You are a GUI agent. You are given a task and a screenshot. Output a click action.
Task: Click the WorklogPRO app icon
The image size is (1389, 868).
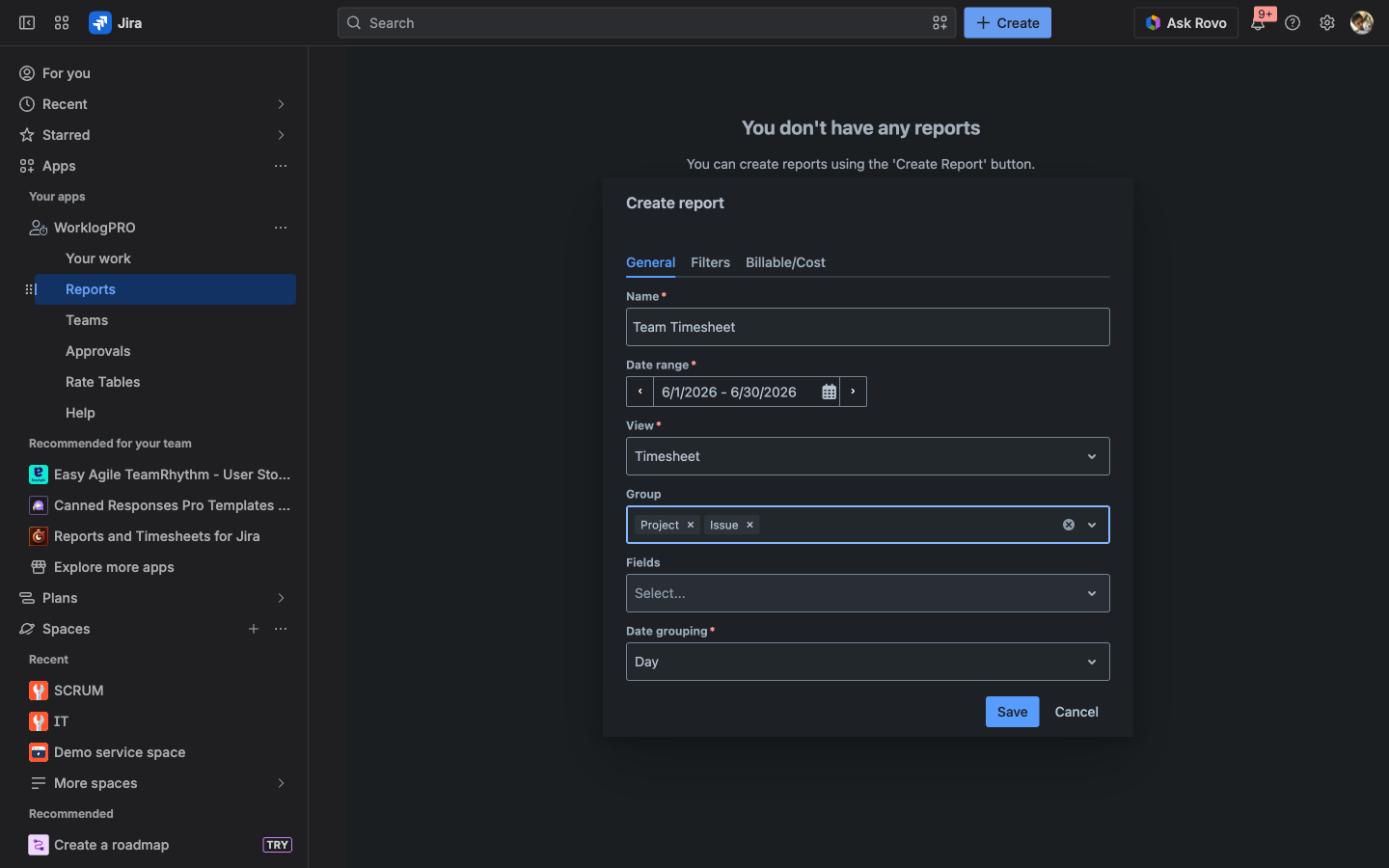click(x=39, y=228)
